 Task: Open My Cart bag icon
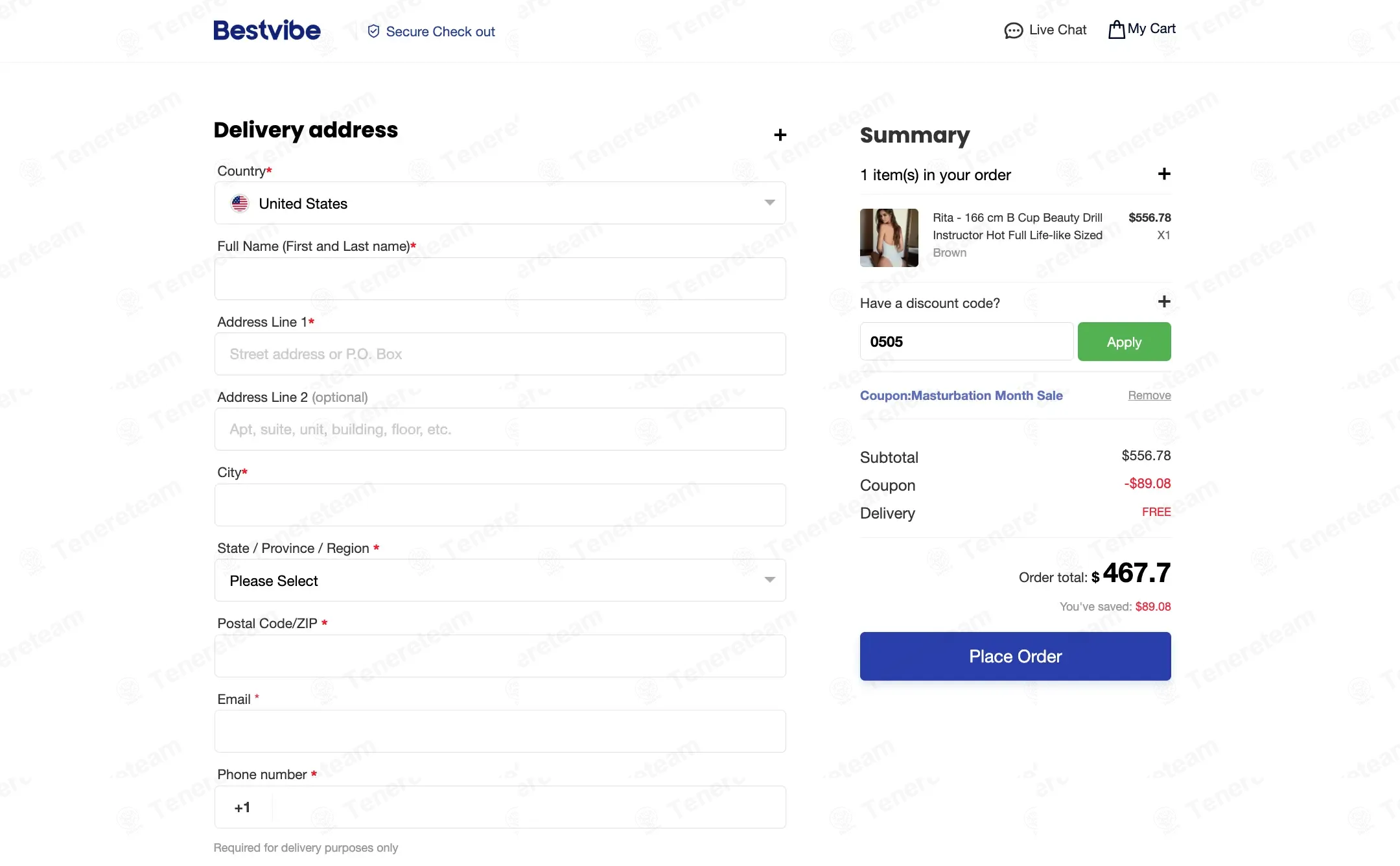(1117, 29)
